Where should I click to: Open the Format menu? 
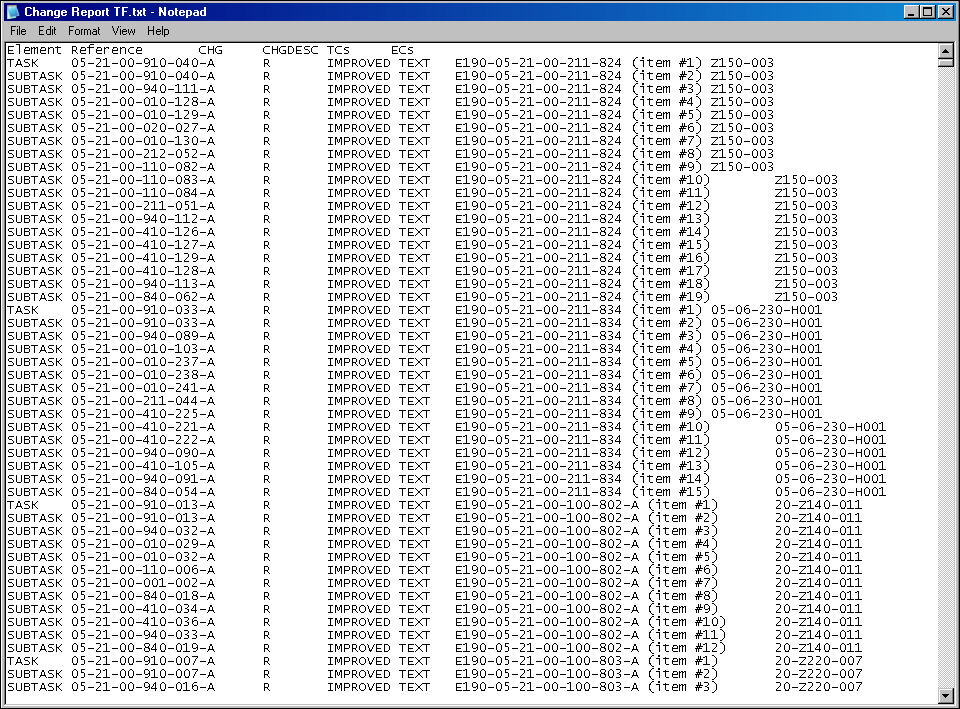(84, 31)
